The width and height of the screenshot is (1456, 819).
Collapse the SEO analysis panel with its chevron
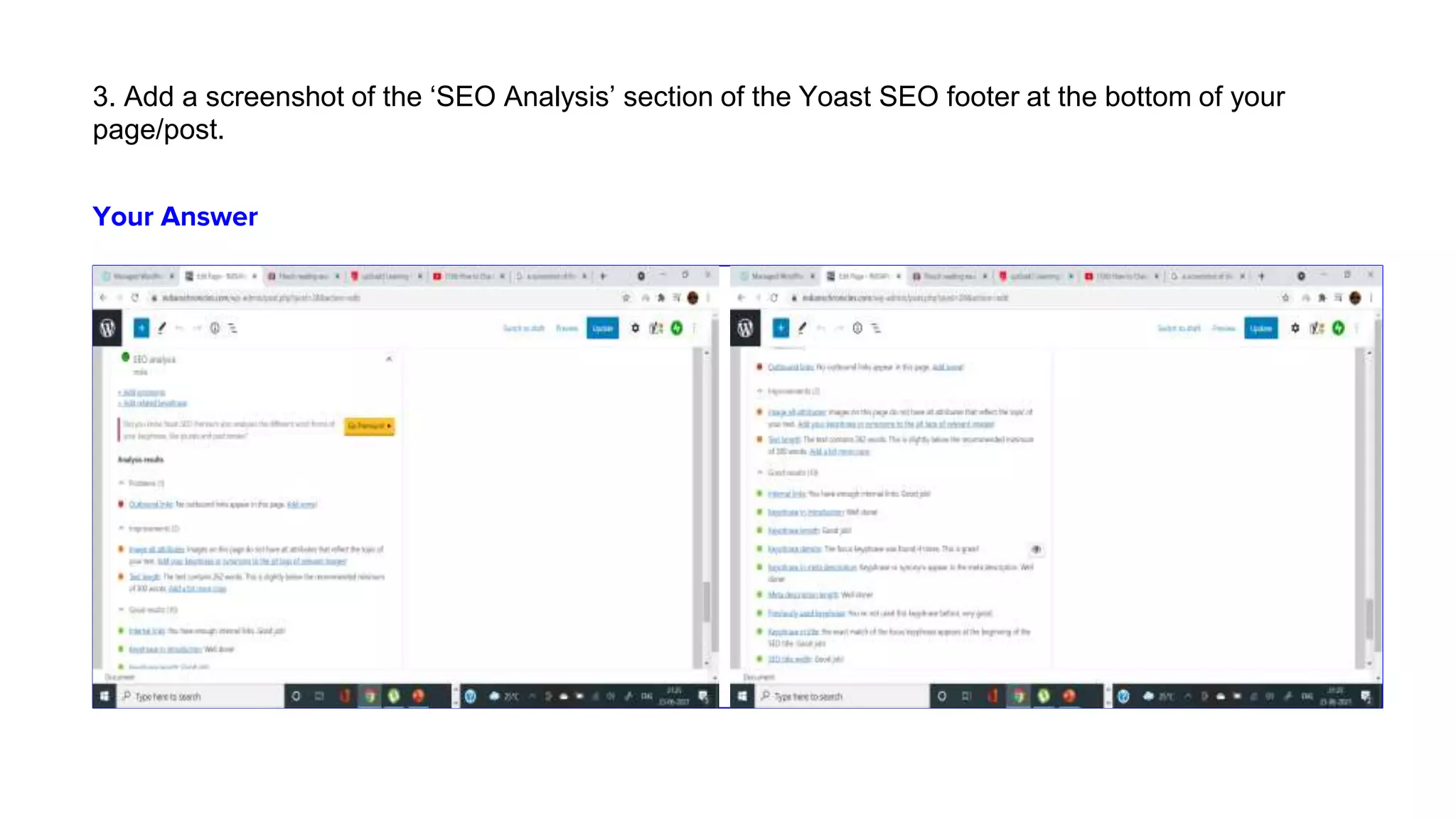pyautogui.click(x=389, y=359)
